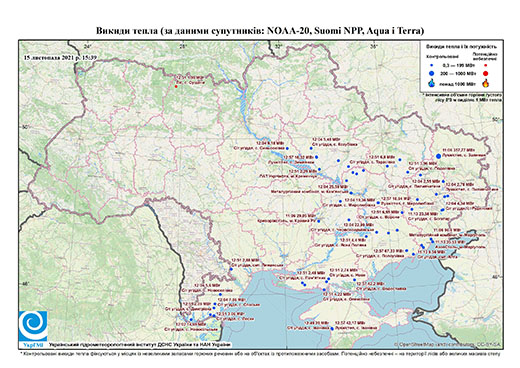Click the UkrGMI spiral logo
520x368 pixels.
point(33,326)
